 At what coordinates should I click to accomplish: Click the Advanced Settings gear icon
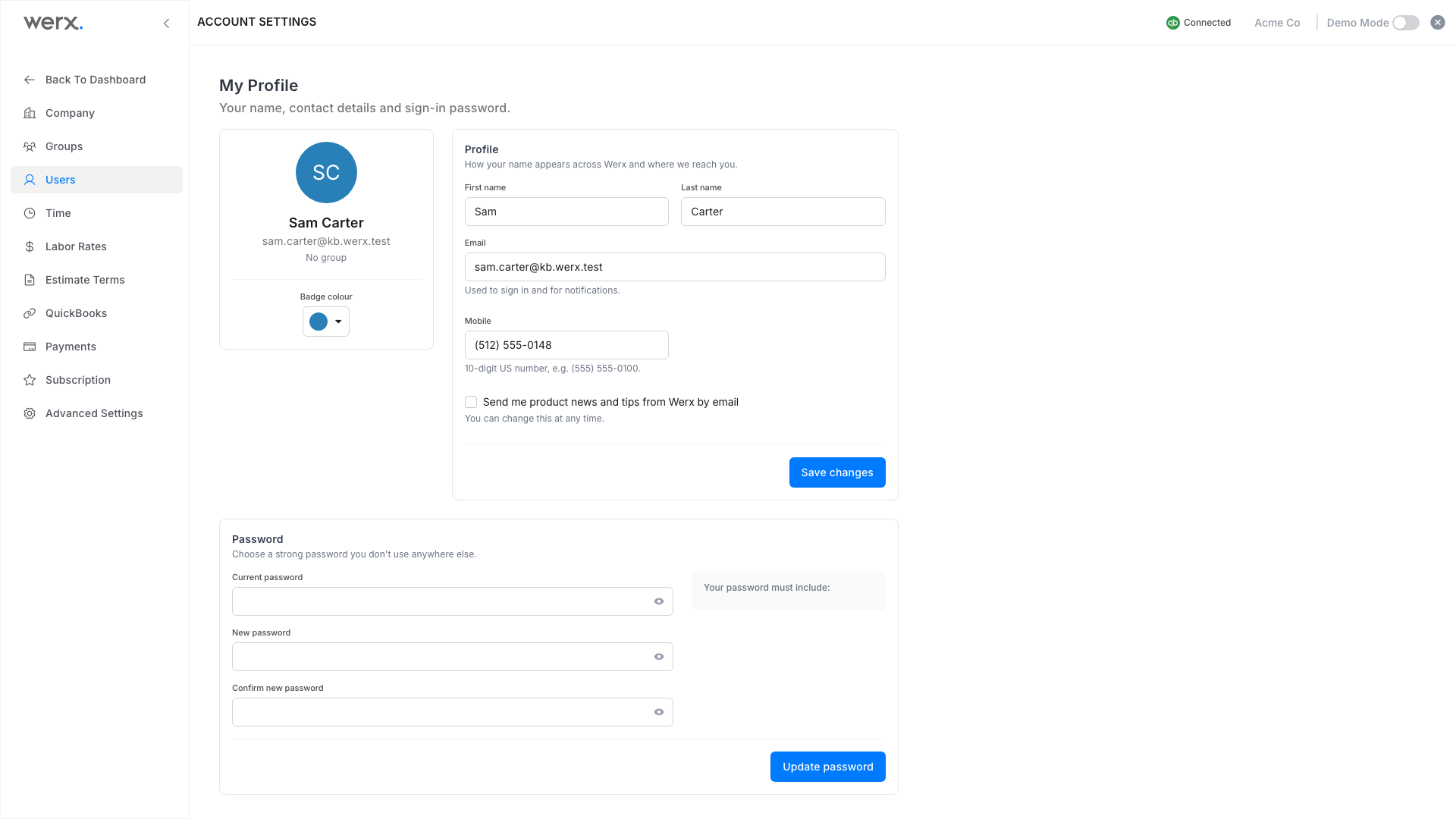30,413
